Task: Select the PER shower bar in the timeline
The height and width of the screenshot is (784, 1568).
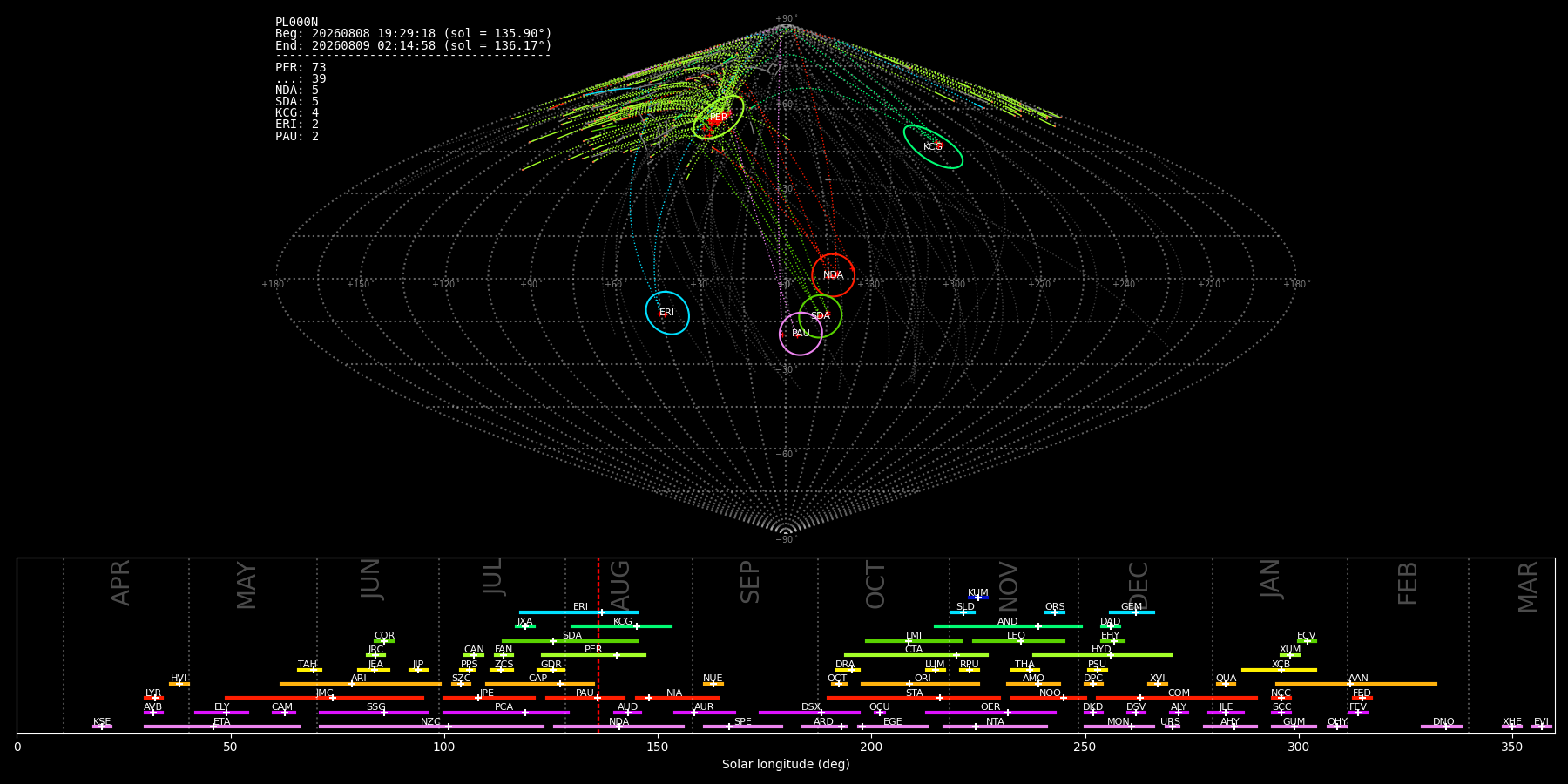Action: coord(593,655)
